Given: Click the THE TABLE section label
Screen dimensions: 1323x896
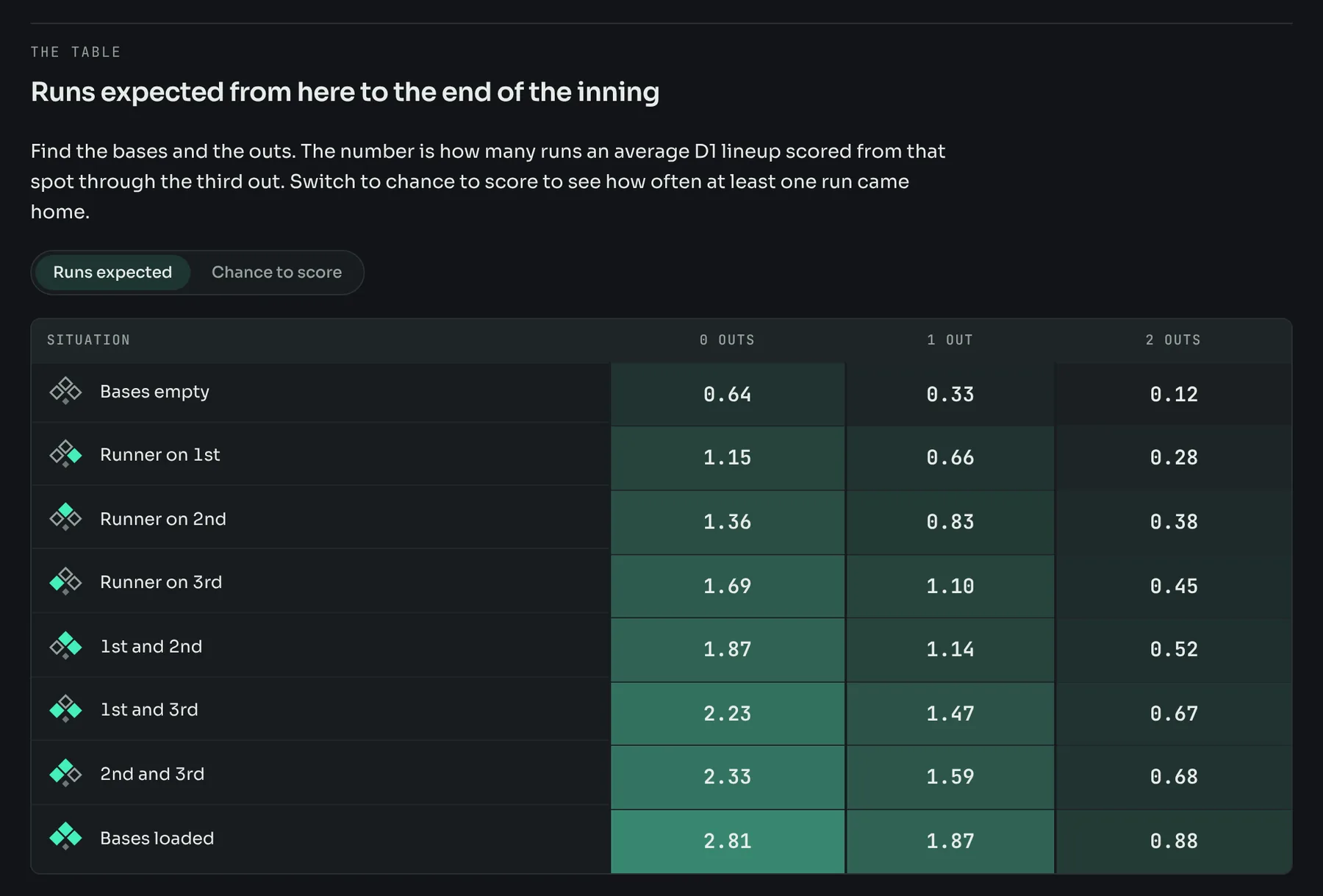Looking at the screenshot, I should pos(76,52).
